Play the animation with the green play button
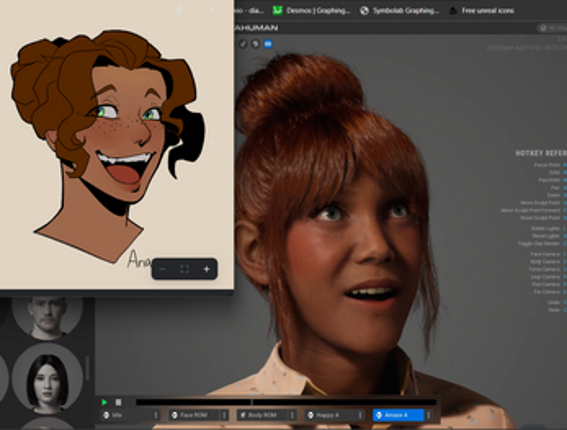This screenshot has height=430, width=567. coord(105,402)
